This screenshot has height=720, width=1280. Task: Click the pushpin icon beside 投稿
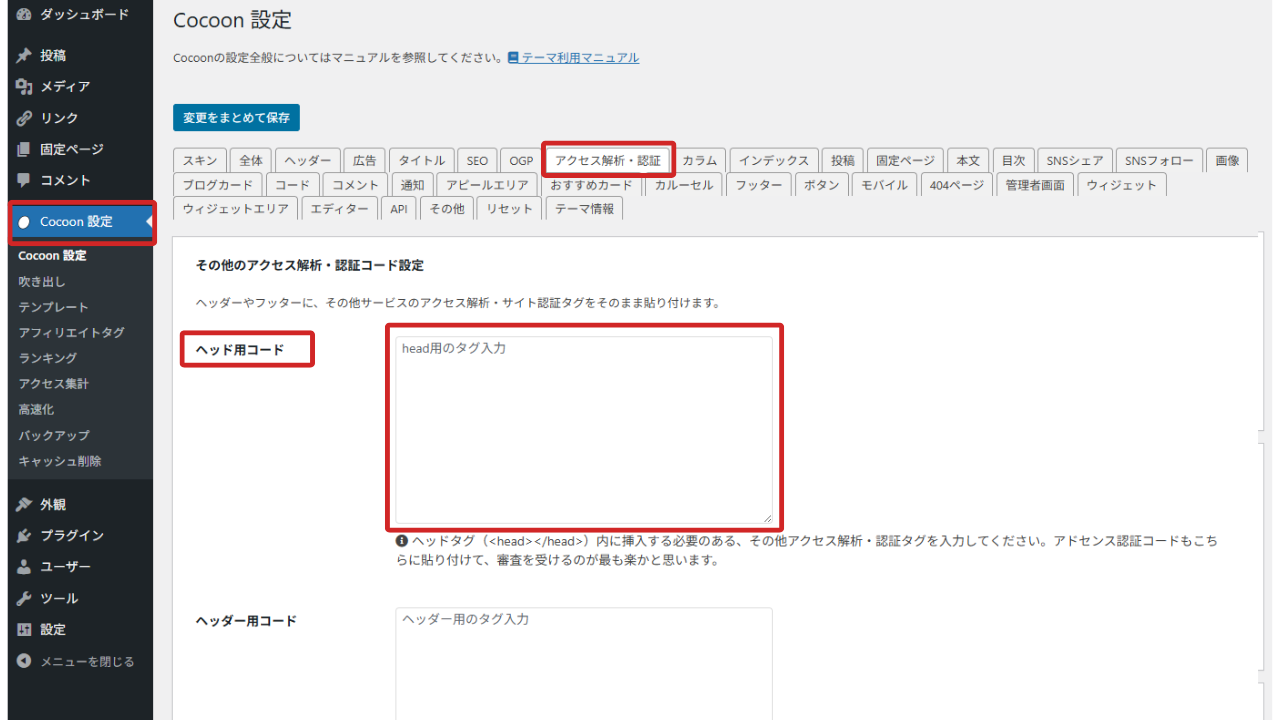click(x=25, y=56)
